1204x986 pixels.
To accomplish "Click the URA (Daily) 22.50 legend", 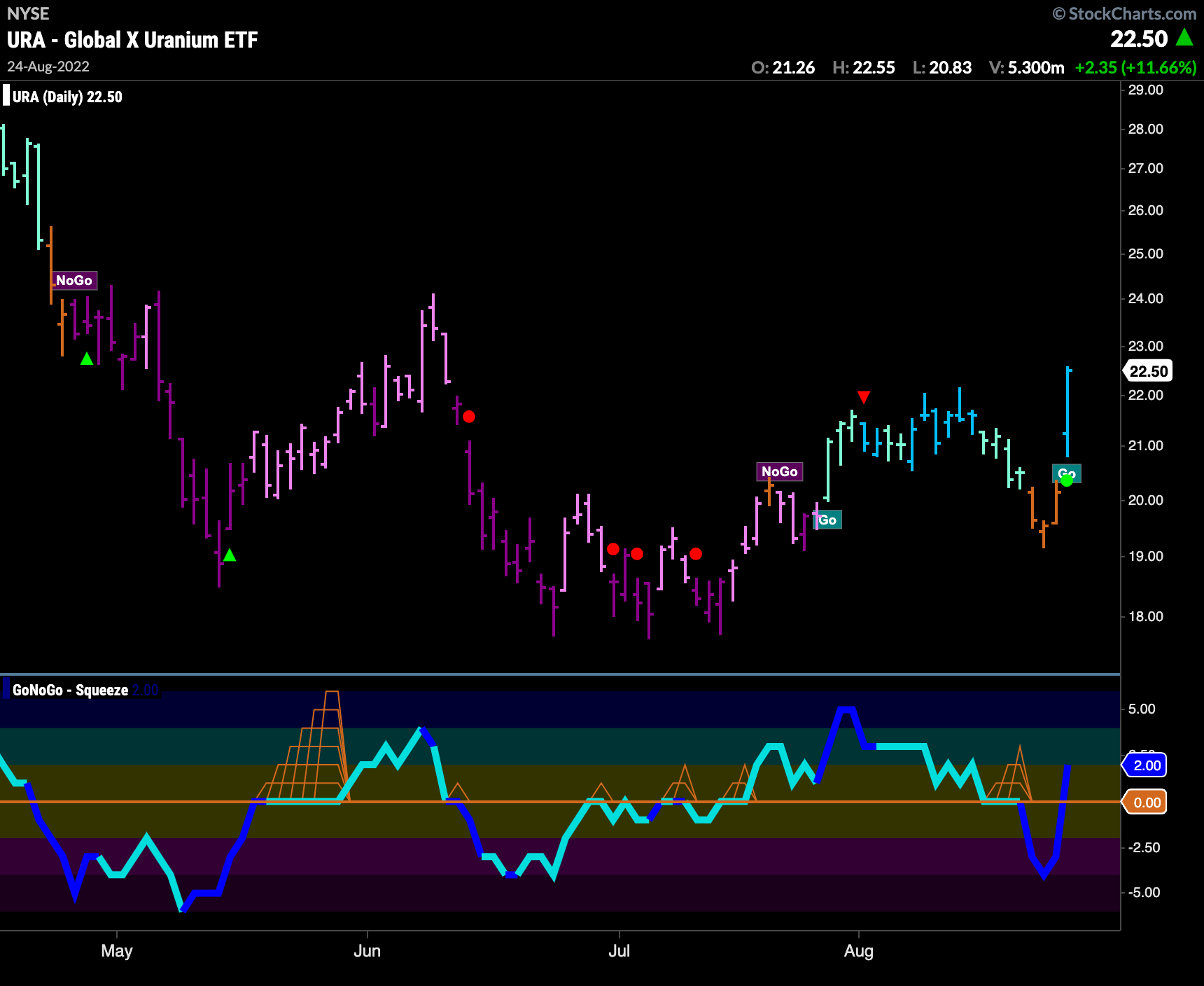I will (67, 97).
